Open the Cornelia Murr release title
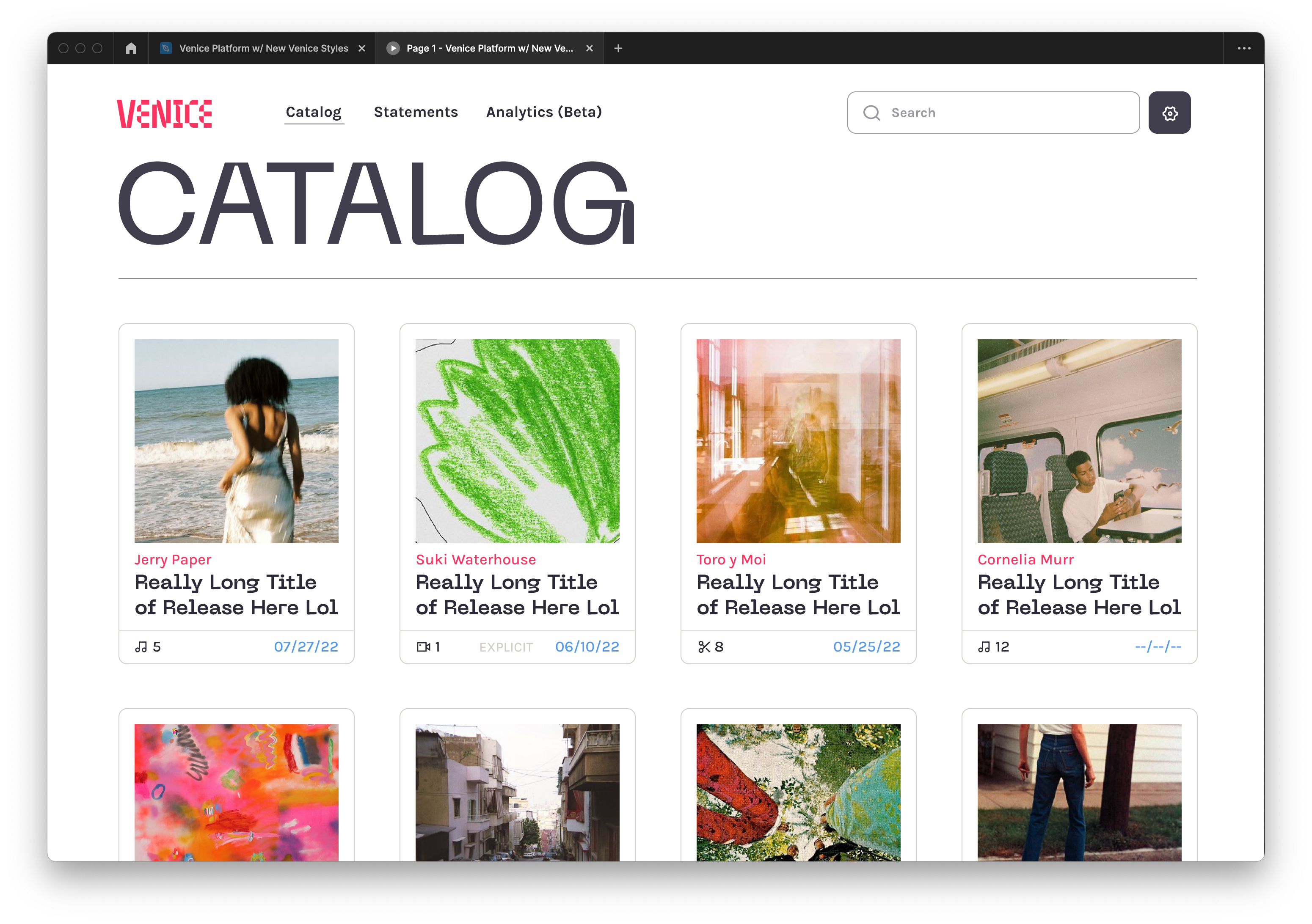The image size is (1312, 924). (x=1079, y=594)
